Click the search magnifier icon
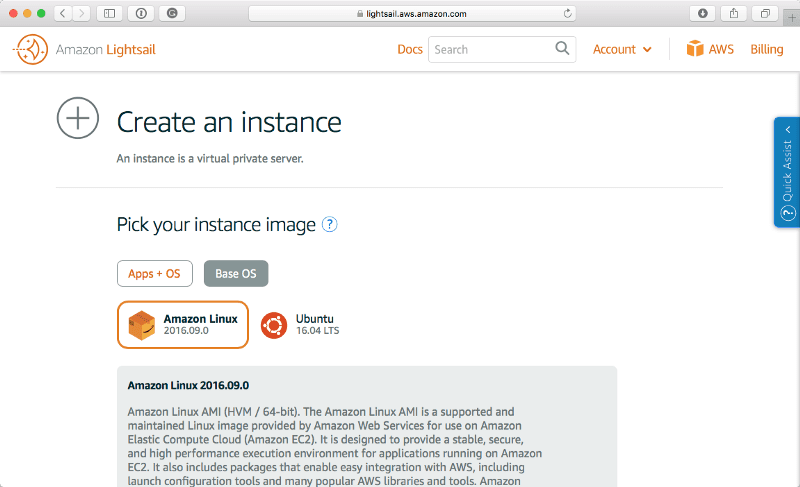The width and height of the screenshot is (800, 487). [563, 49]
